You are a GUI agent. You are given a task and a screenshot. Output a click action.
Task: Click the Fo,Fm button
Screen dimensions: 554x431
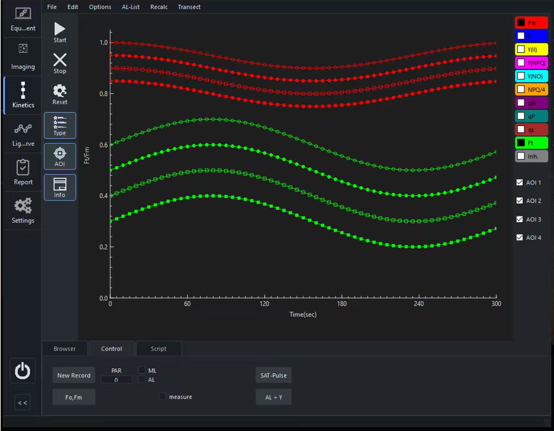pyautogui.click(x=74, y=397)
